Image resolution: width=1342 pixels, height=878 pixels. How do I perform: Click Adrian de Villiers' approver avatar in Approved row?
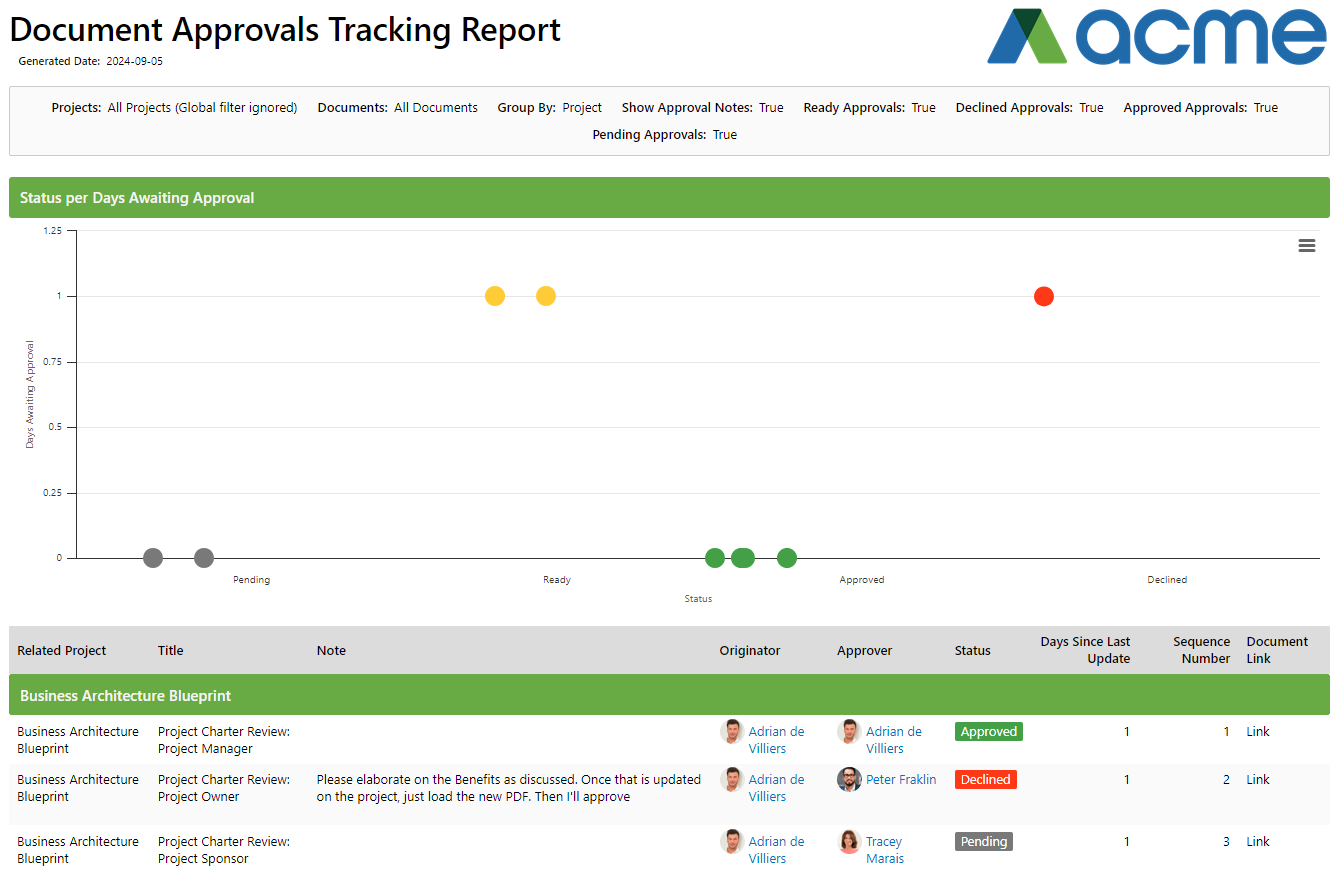849,731
